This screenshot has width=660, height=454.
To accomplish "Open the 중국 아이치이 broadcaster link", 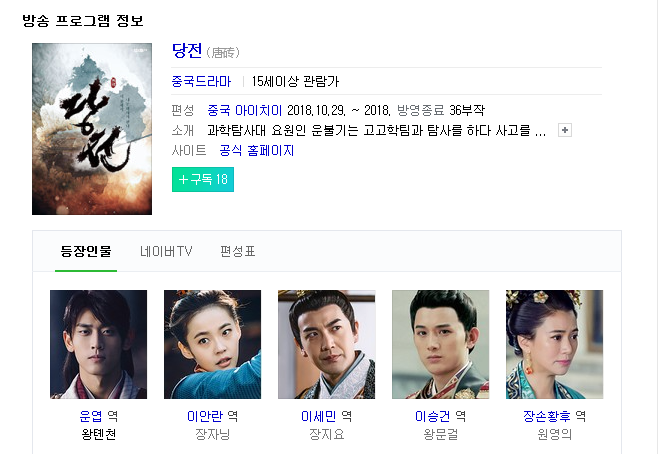I will 245,110.
